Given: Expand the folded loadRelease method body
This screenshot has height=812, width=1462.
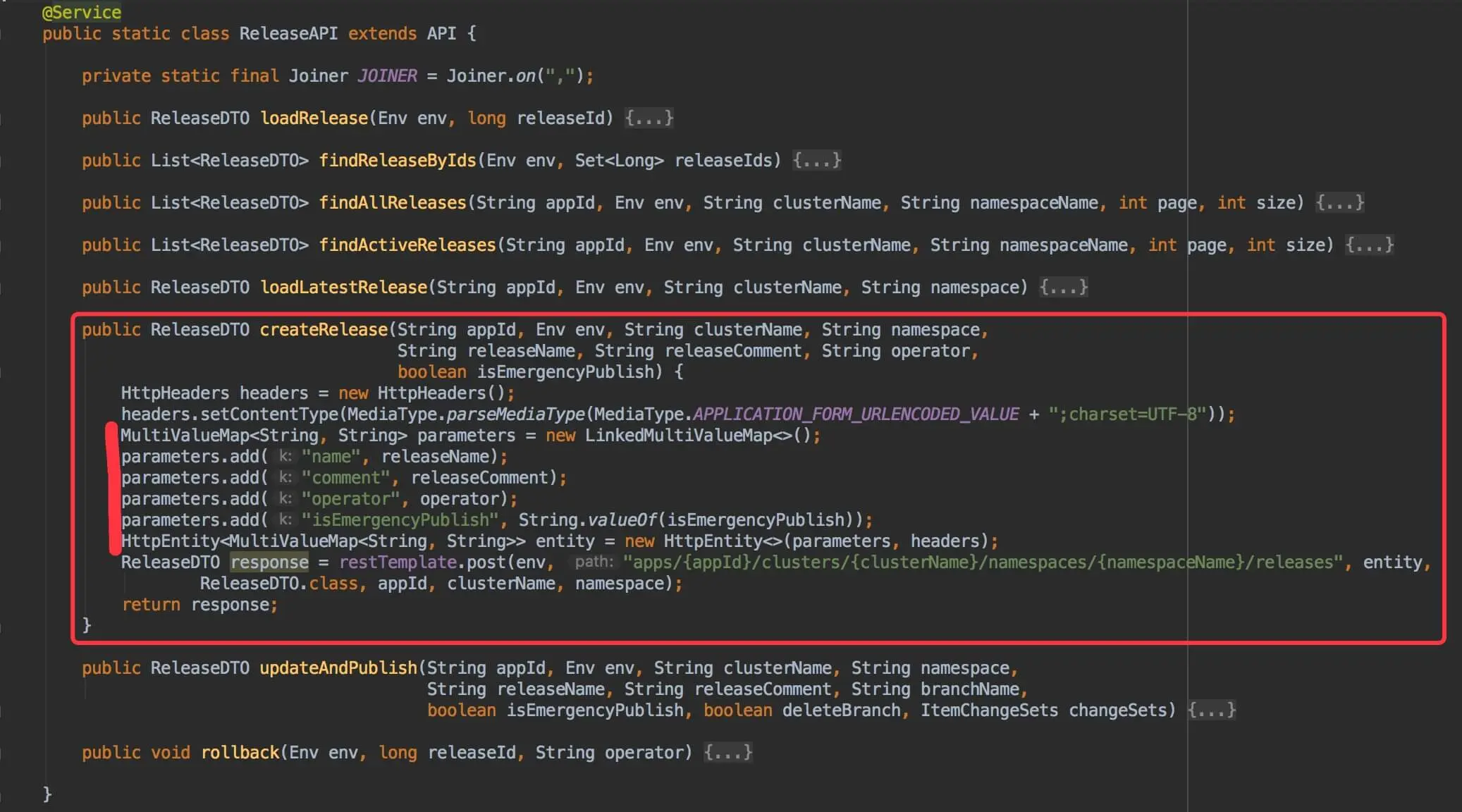Looking at the screenshot, I should pyautogui.click(x=646, y=118).
